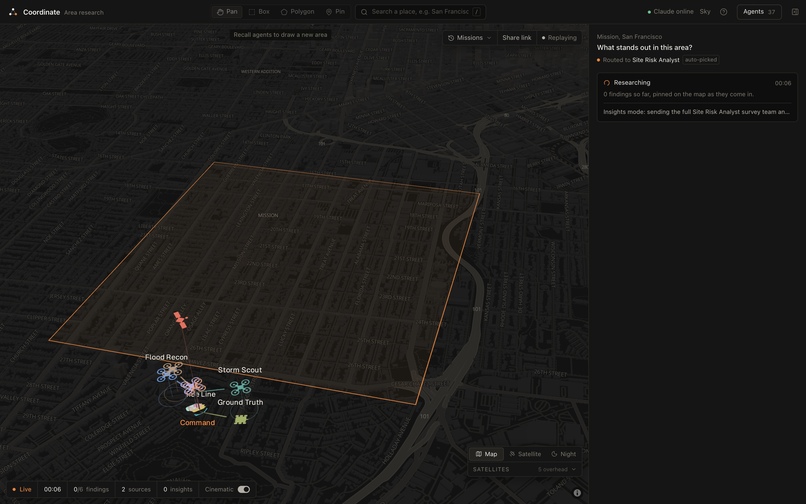Click the Researching spinner icon

pyautogui.click(x=607, y=83)
